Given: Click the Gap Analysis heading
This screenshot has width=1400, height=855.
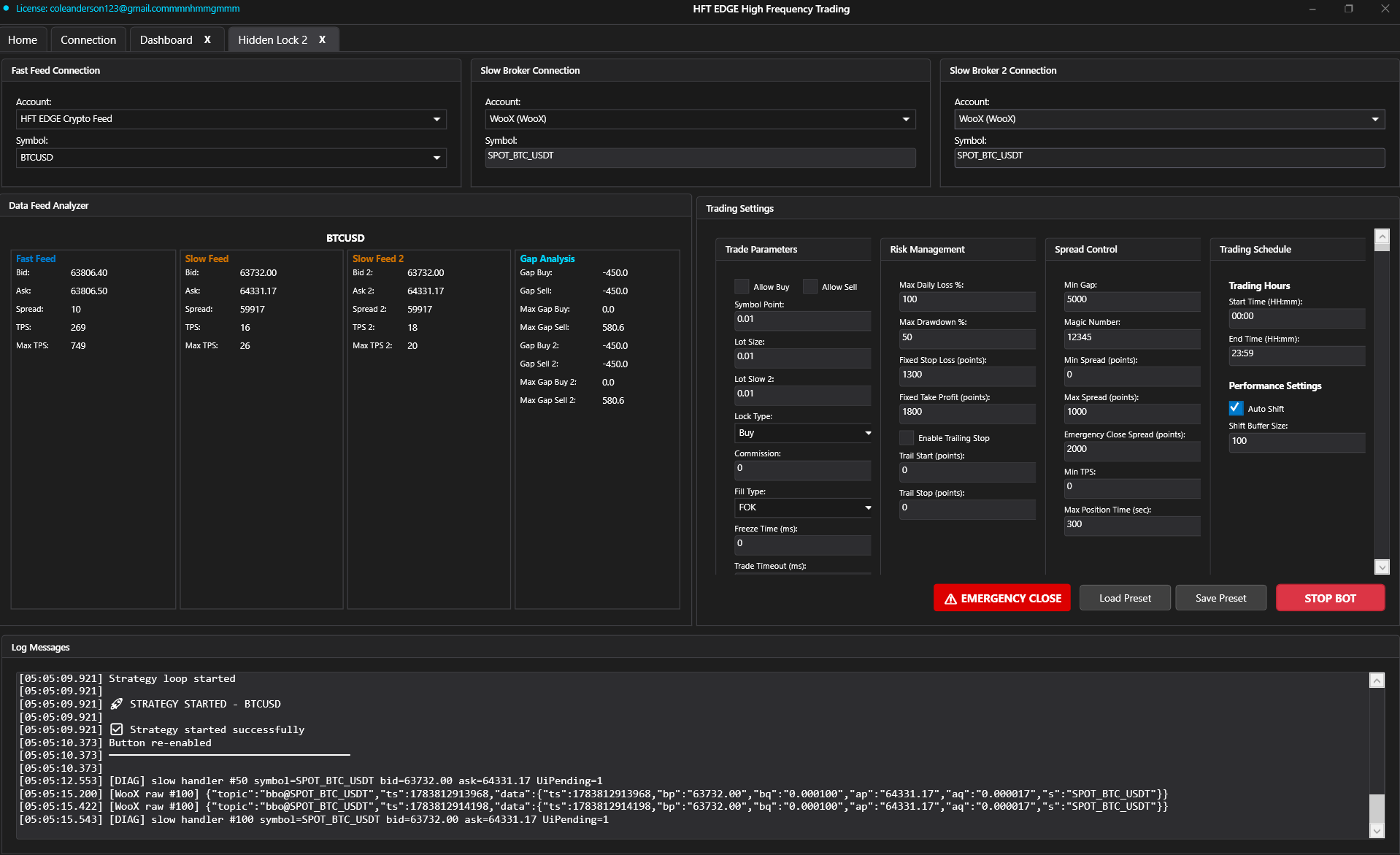Looking at the screenshot, I should [547, 258].
